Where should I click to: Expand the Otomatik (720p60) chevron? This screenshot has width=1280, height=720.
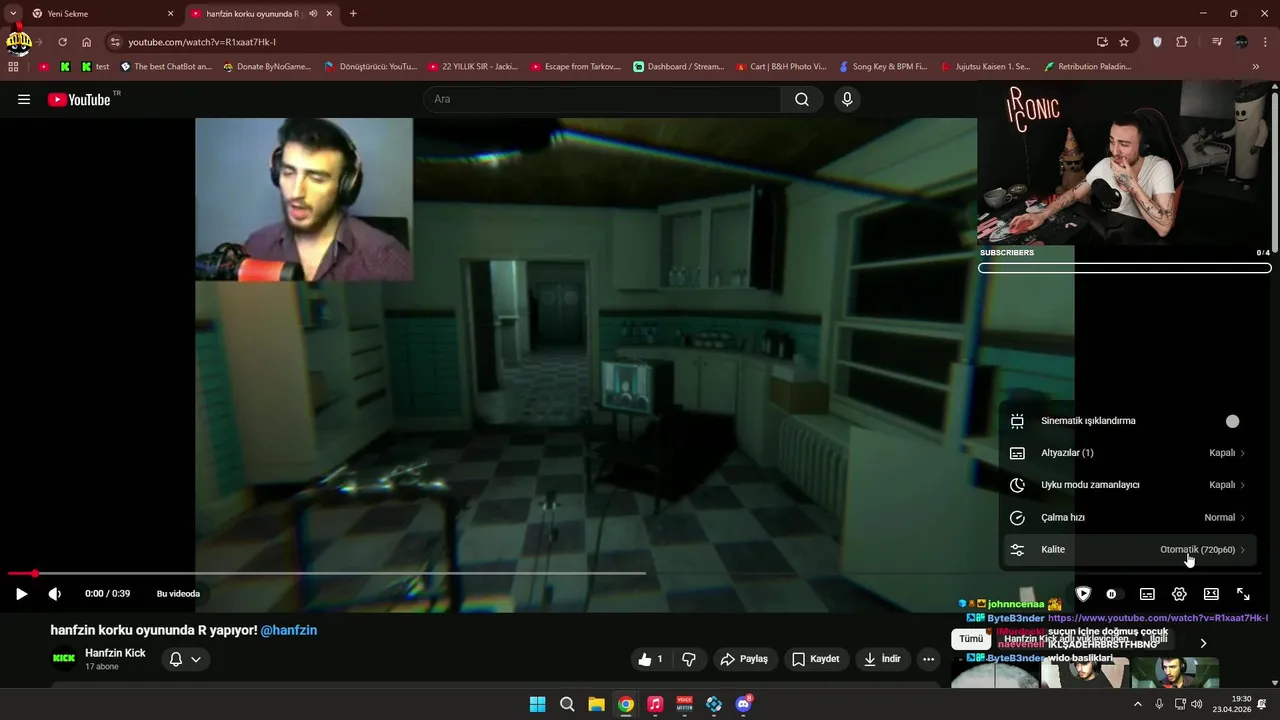point(1242,549)
